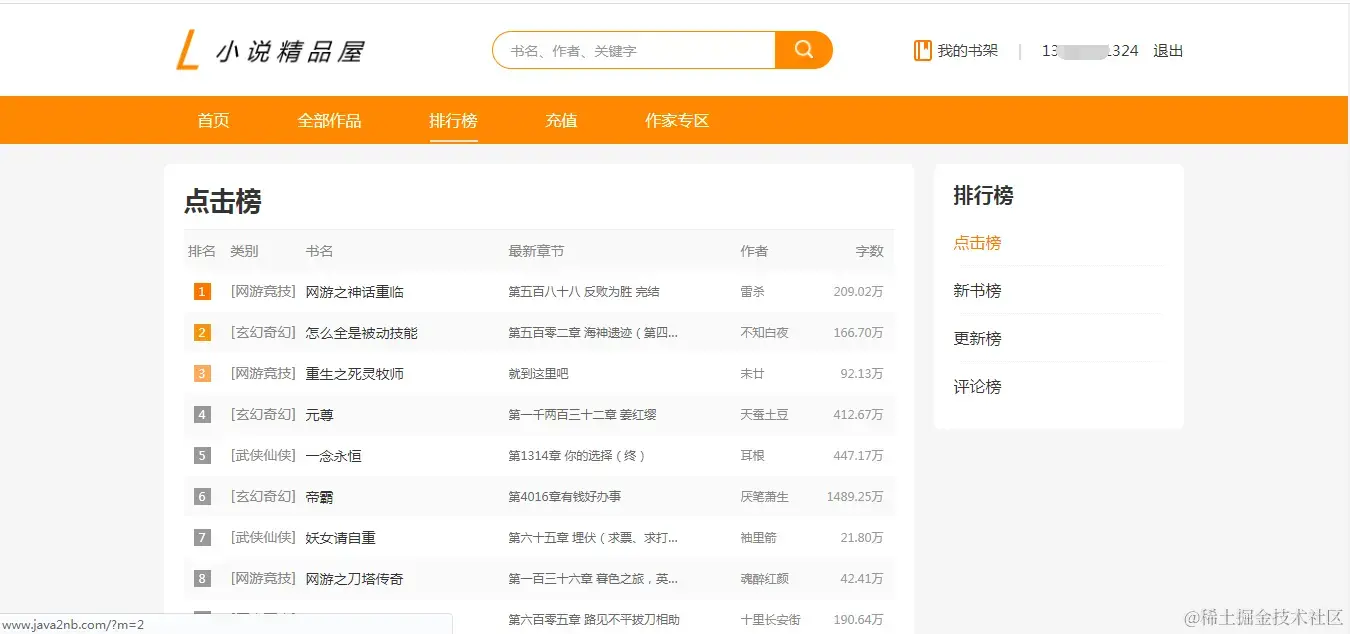Screen dimensions: 1350x634
Task: Click the rank 2 badge
Action: [x=202, y=333]
